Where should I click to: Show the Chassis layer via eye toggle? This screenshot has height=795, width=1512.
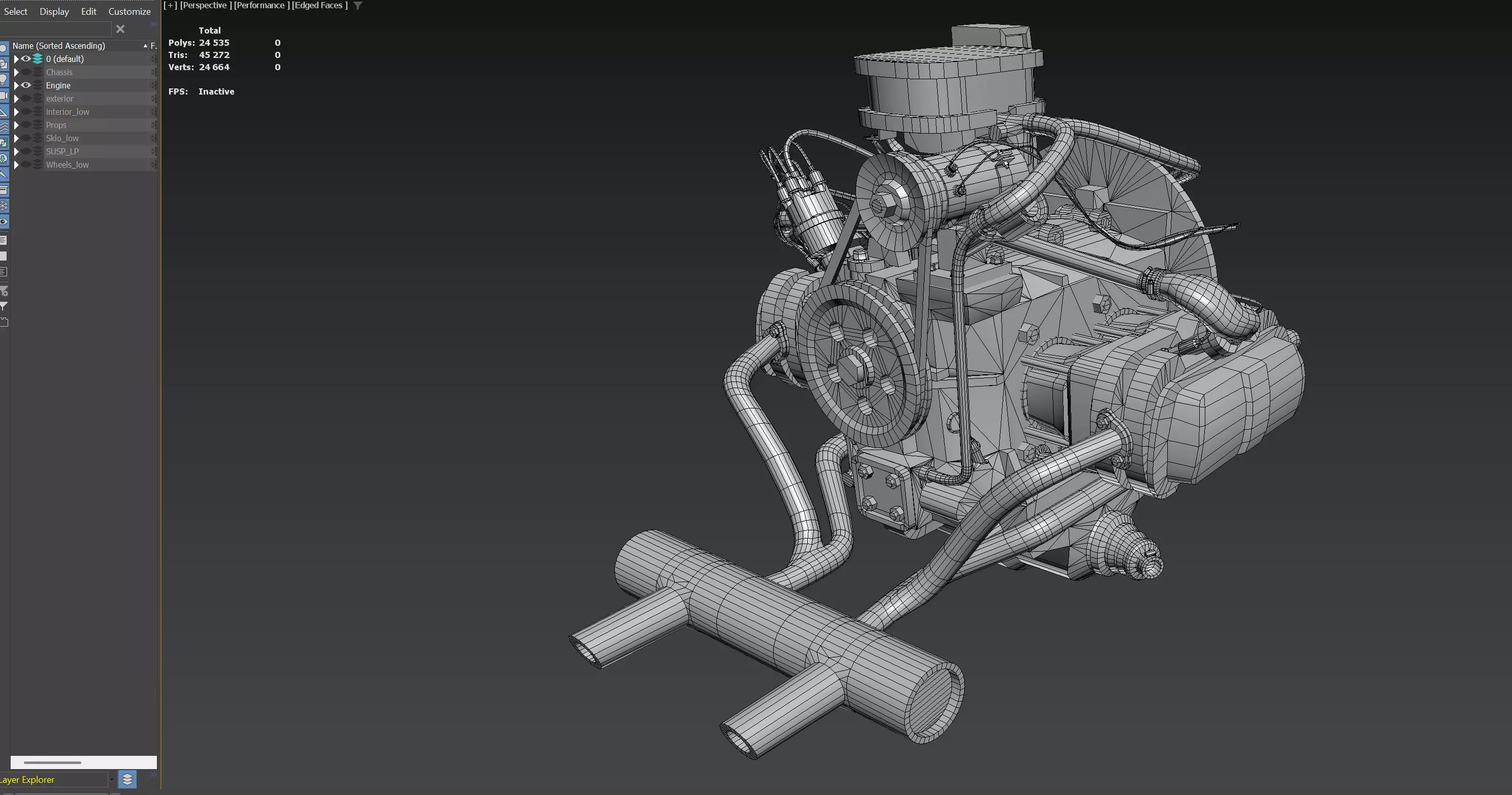pyautogui.click(x=26, y=72)
